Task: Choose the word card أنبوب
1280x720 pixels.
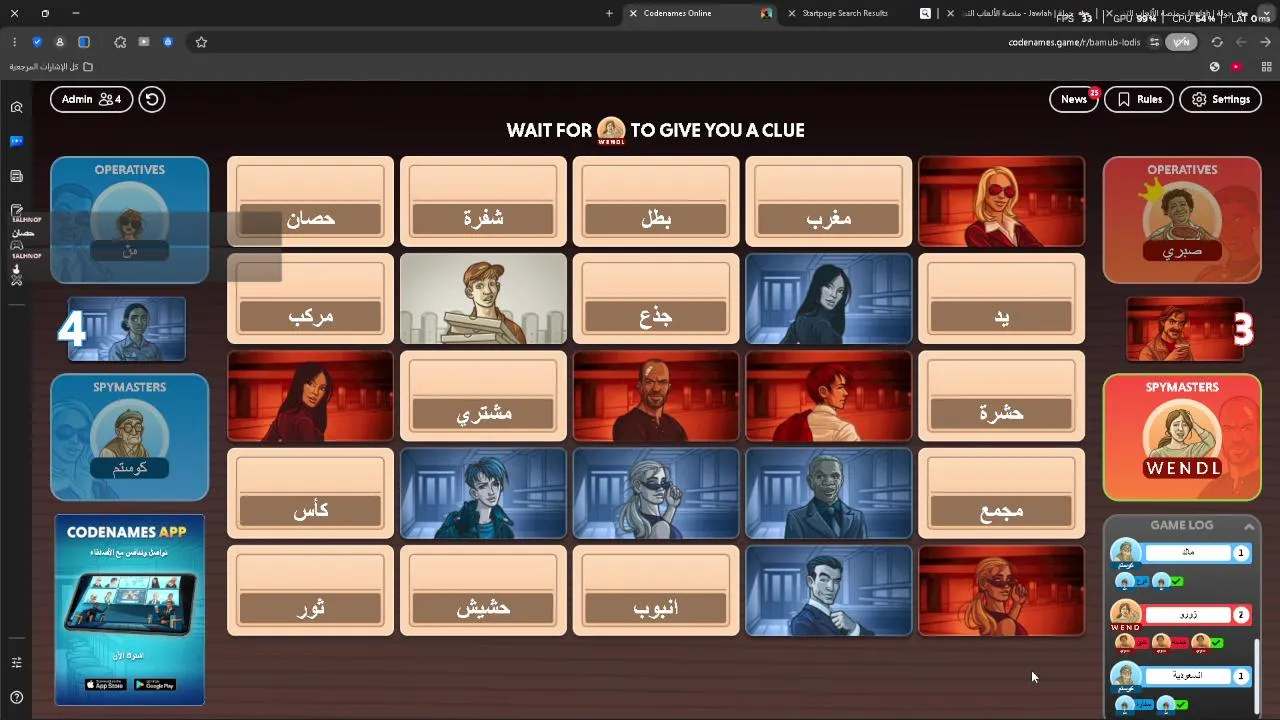Action: click(x=656, y=590)
